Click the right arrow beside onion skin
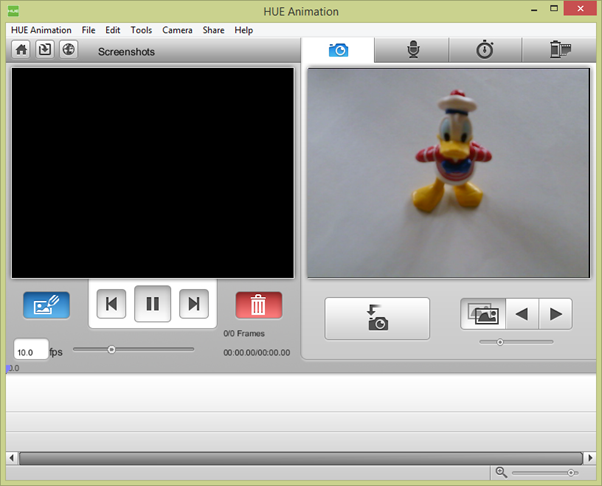Viewport: 602px width, 486px height. (x=556, y=314)
